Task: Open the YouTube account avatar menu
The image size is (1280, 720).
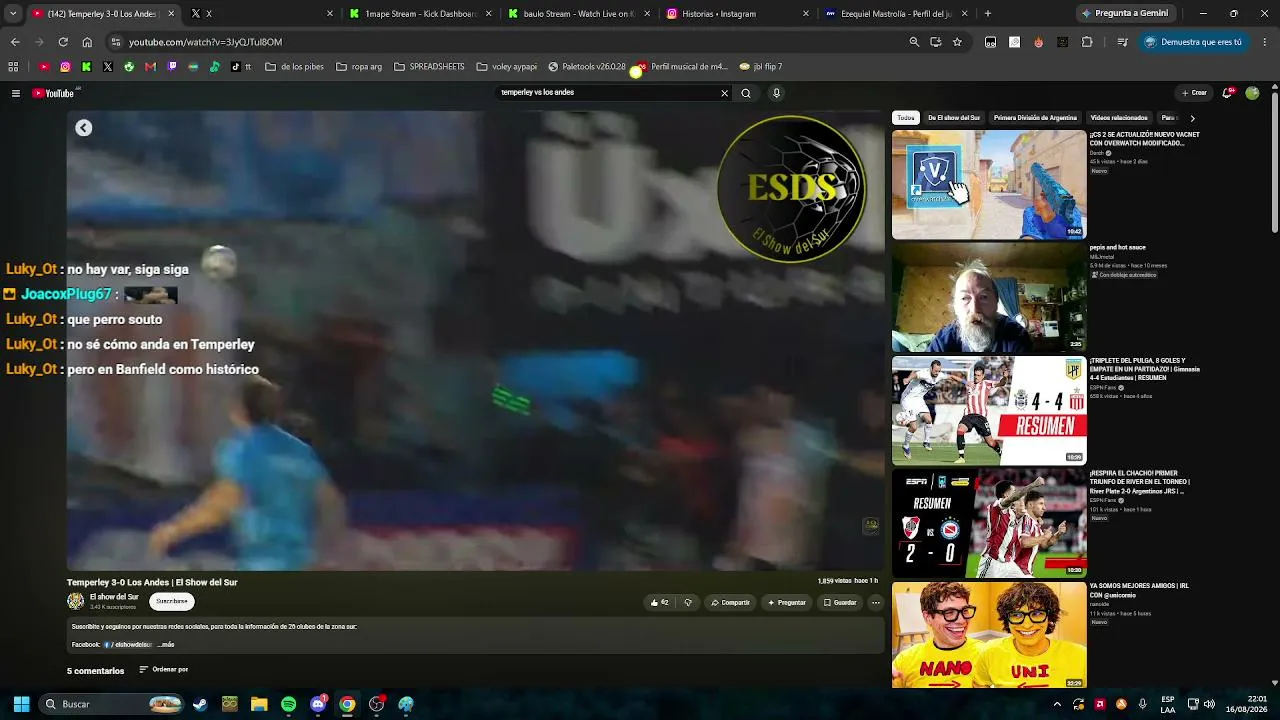Action: click(1252, 93)
